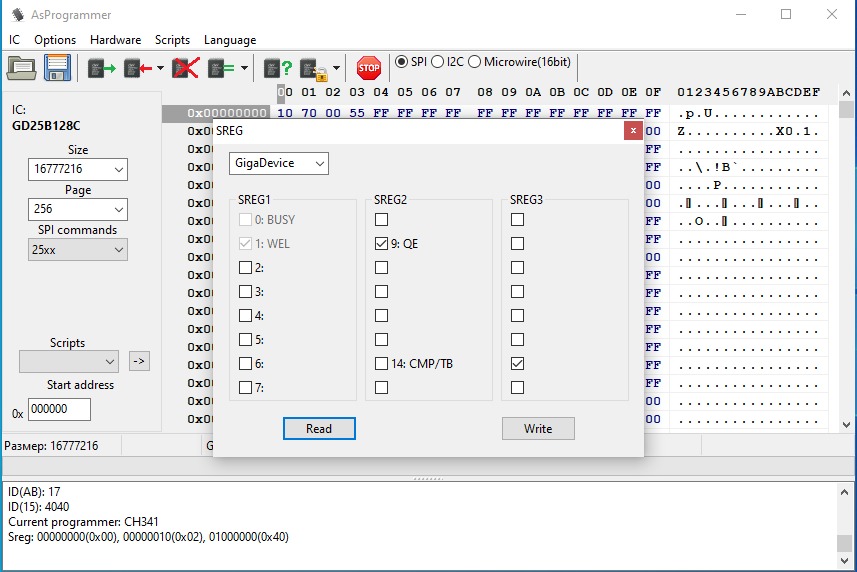Screen dimensions: 857x572
Task: Toggle the first SREG3 checkbox
Action: coord(518,220)
